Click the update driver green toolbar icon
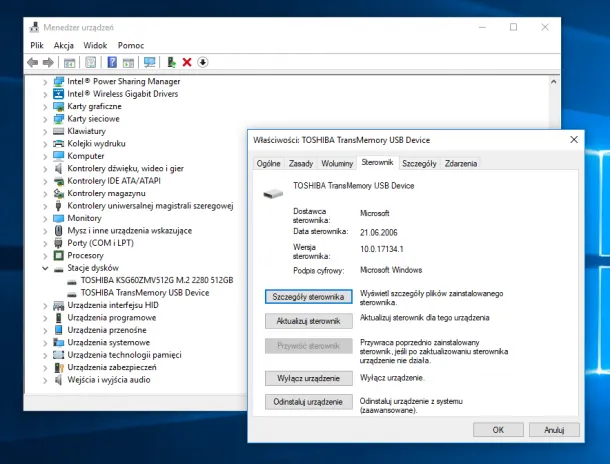 [172, 62]
